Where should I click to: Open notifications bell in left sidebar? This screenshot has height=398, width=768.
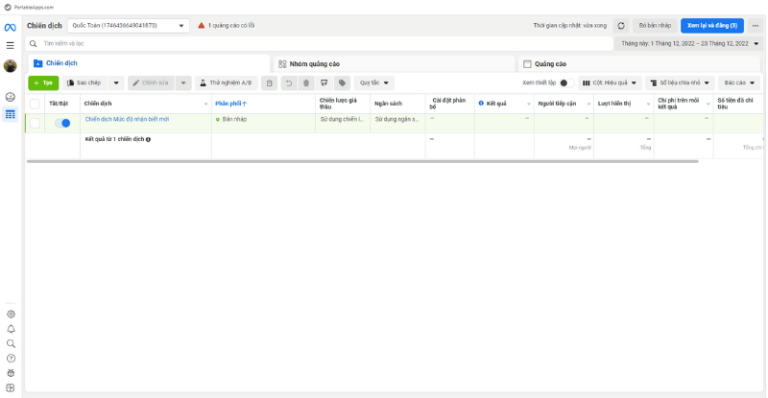point(11,329)
